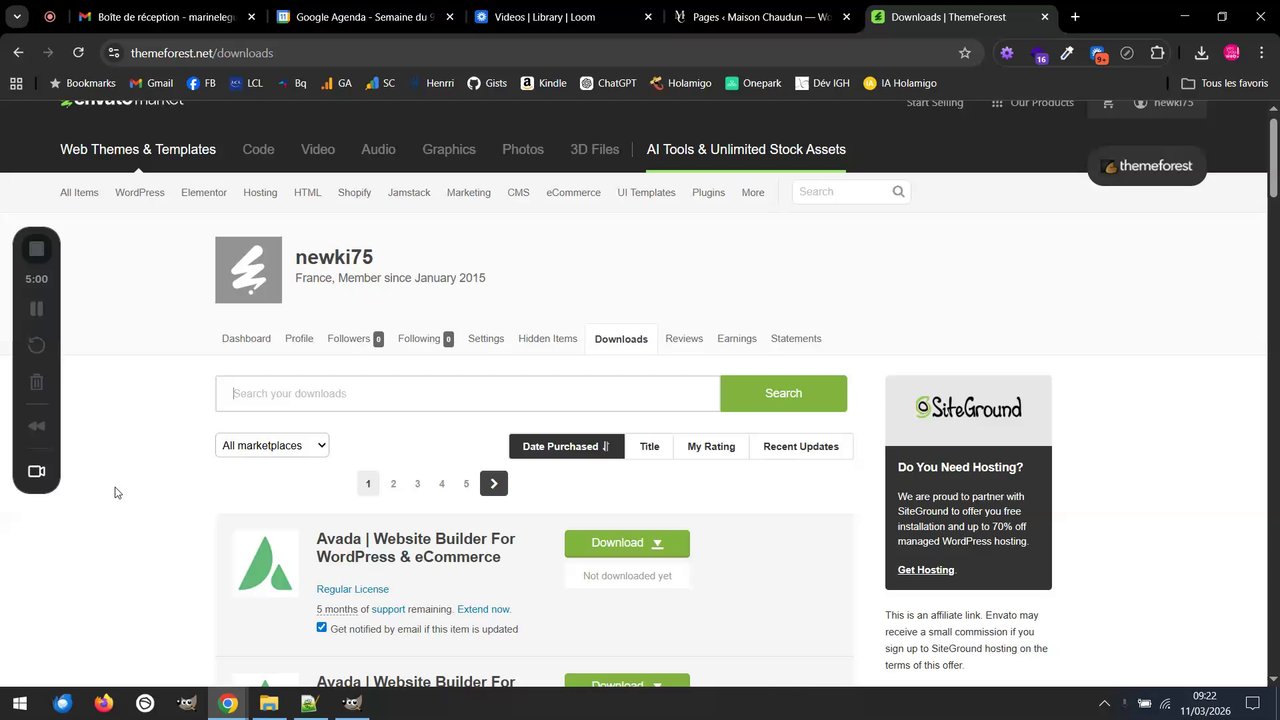Open the Settings profile tab
The width and height of the screenshot is (1280, 720).
tap(486, 339)
